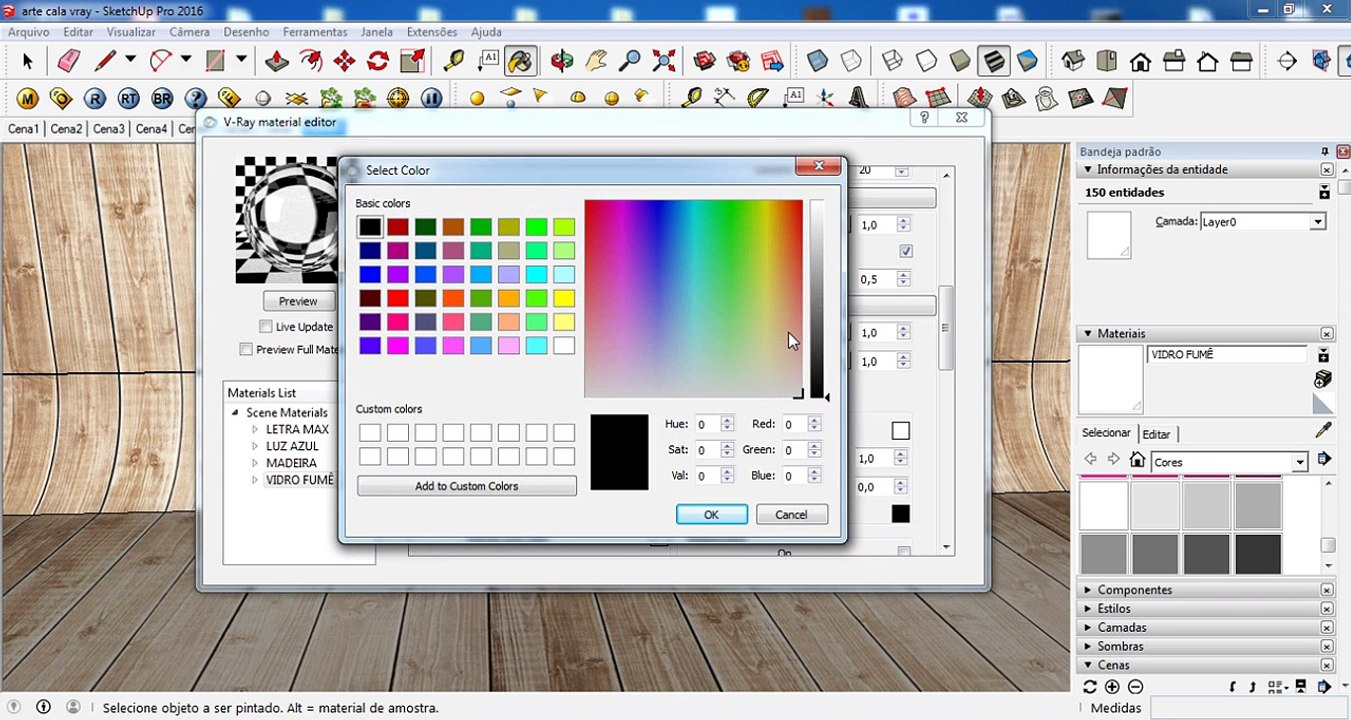Add a new scene plus icon
Viewport: 1351px width, 720px height.
pos(1112,687)
